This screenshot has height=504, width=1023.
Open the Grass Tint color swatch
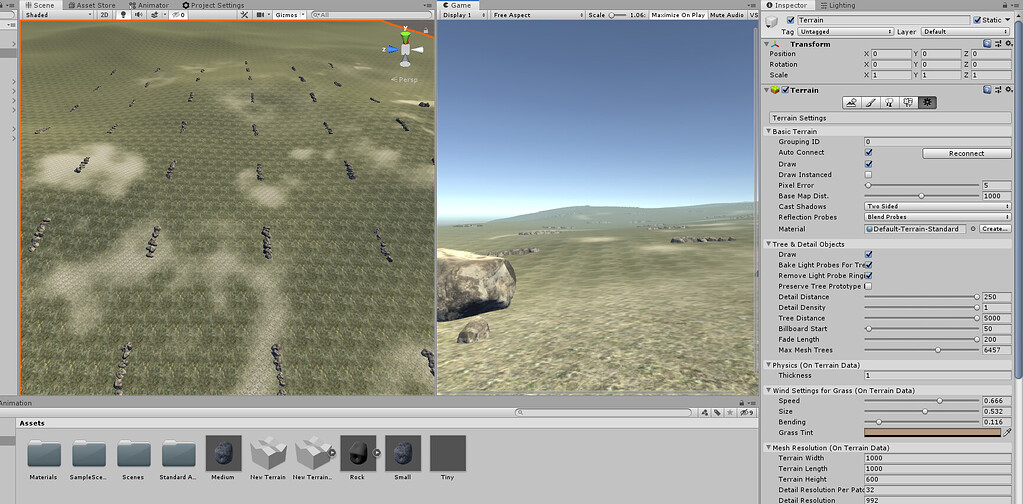click(x=932, y=432)
